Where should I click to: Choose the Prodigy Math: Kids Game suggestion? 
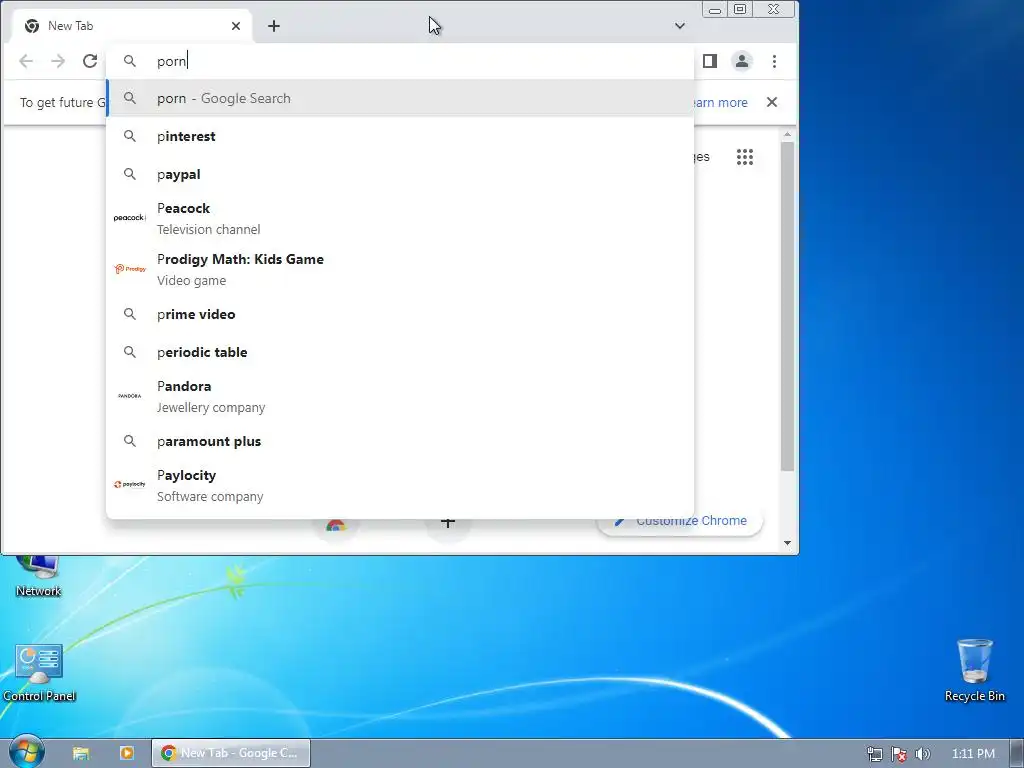pos(400,269)
